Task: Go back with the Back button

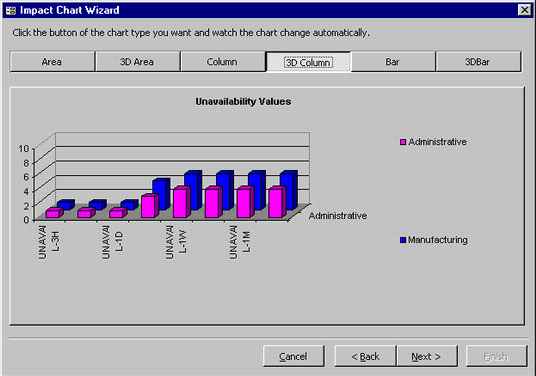Action: pos(365,356)
